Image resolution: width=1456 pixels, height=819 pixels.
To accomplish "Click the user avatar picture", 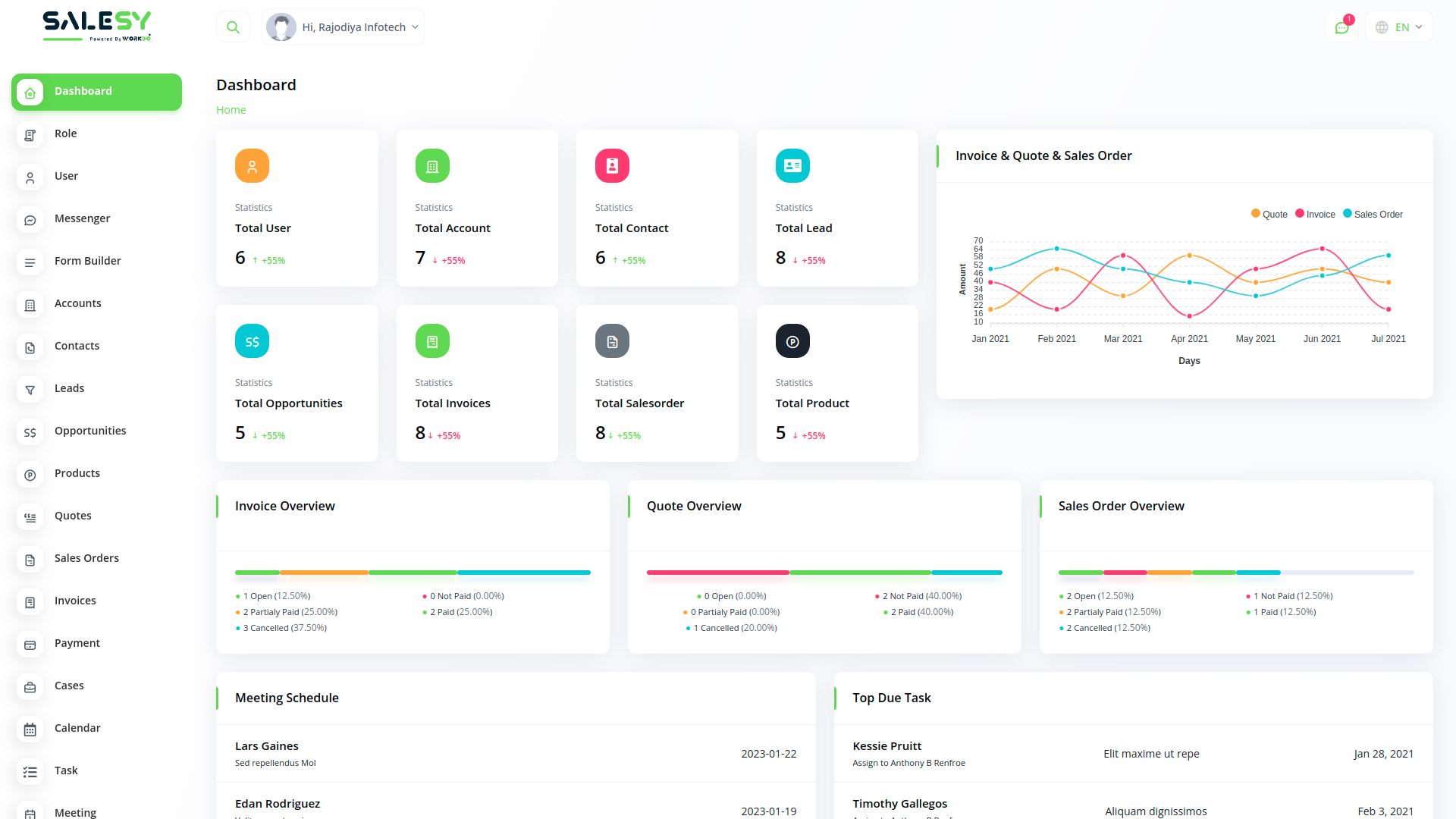I will 281,27.
